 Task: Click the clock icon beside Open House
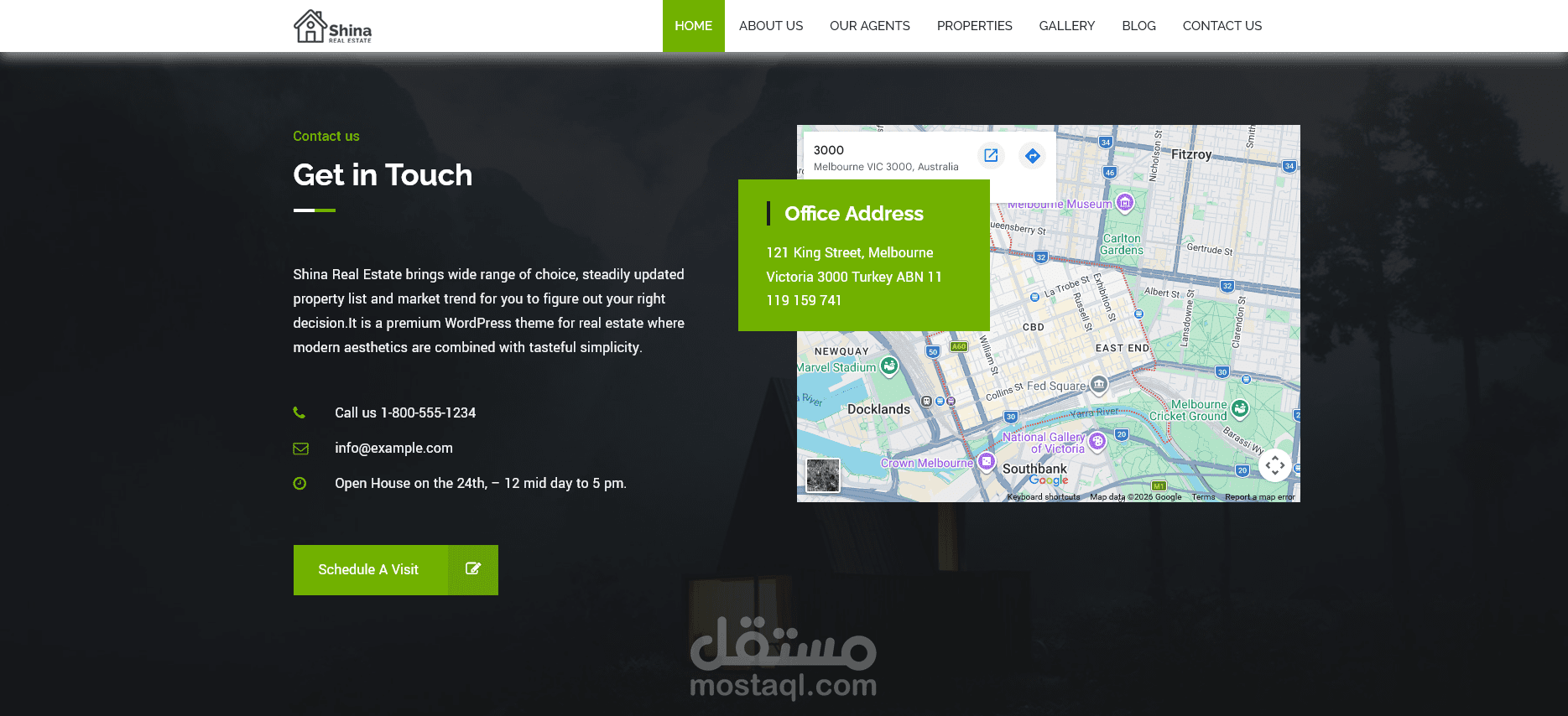[x=300, y=484]
